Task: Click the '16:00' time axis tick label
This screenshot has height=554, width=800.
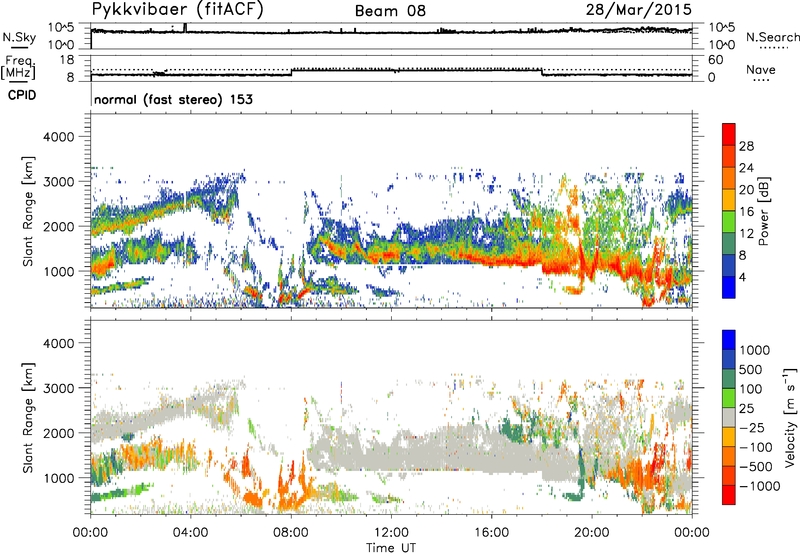Action: [x=491, y=533]
